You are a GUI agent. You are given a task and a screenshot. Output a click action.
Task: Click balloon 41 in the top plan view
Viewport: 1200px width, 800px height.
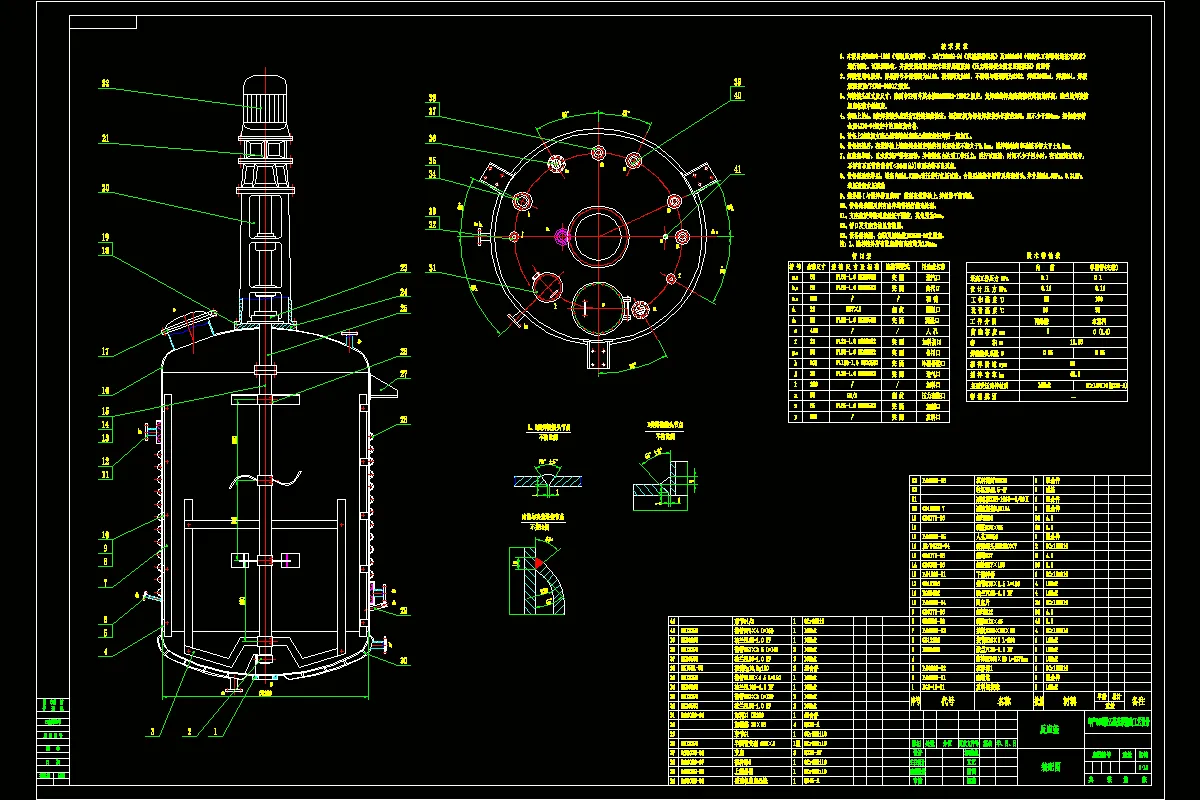(x=738, y=170)
